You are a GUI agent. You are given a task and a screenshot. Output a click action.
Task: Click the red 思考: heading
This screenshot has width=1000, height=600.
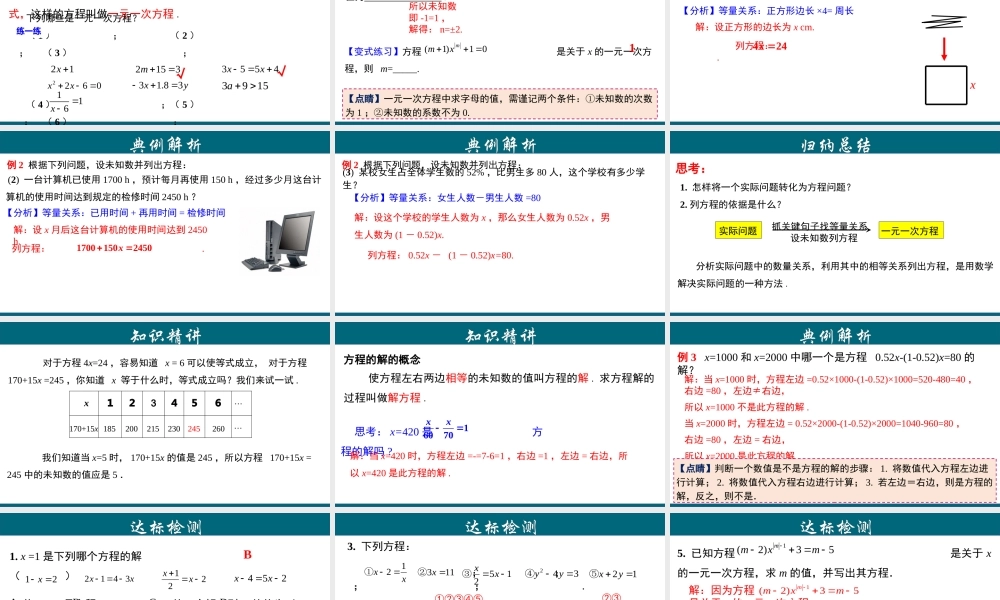tap(691, 168)
